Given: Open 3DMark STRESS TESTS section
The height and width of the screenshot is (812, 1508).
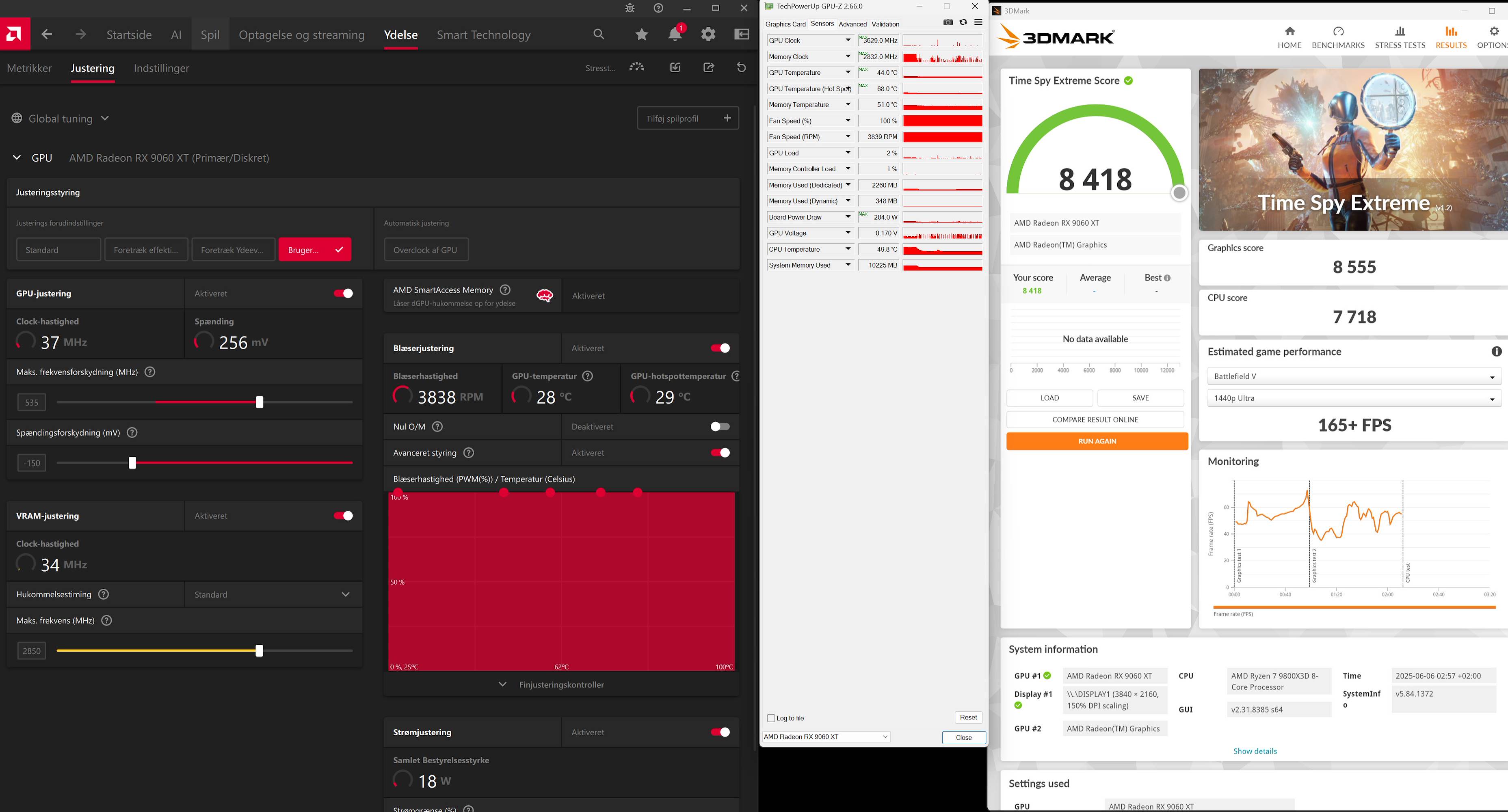Looking at the screenshot, I should tap(1400, 37).
